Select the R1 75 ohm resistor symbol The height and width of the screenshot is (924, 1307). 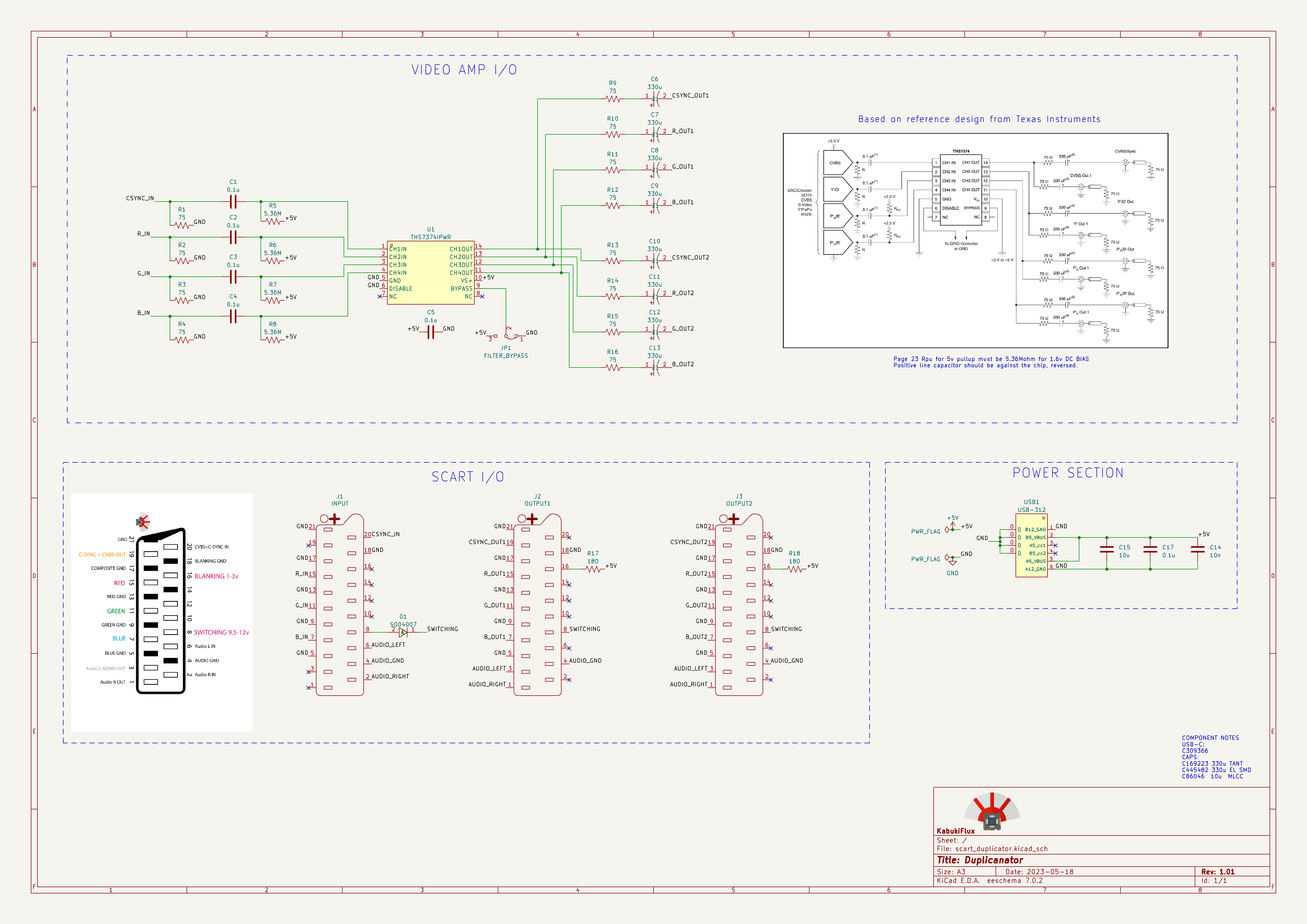pos(182,226)
